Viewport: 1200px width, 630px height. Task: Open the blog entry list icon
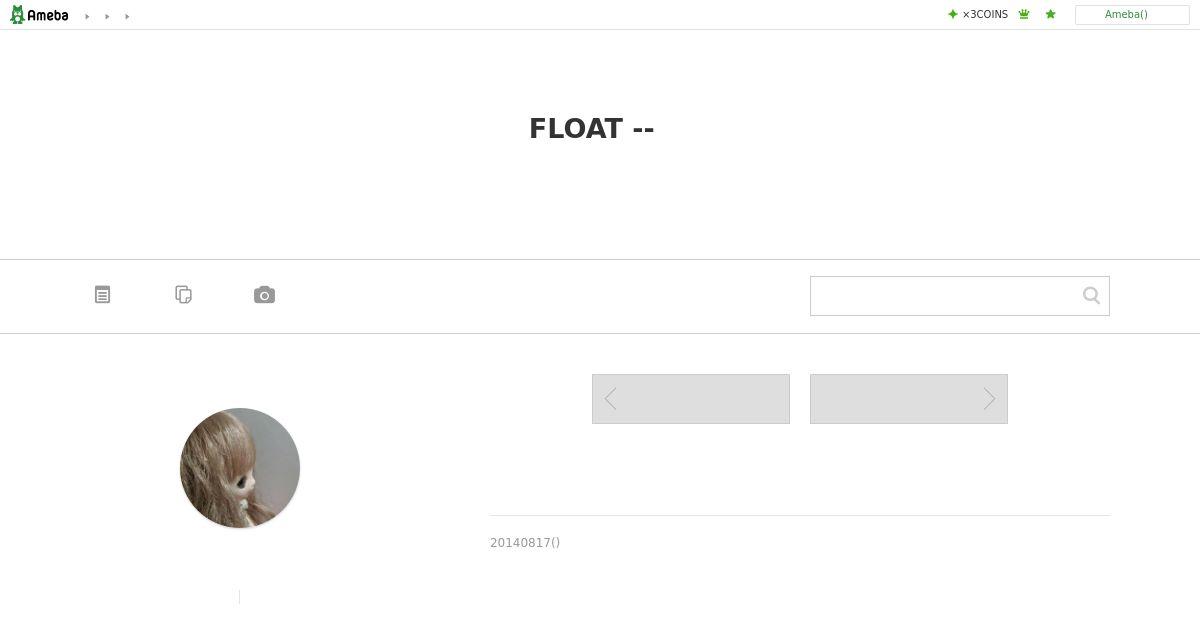(102, 294)
